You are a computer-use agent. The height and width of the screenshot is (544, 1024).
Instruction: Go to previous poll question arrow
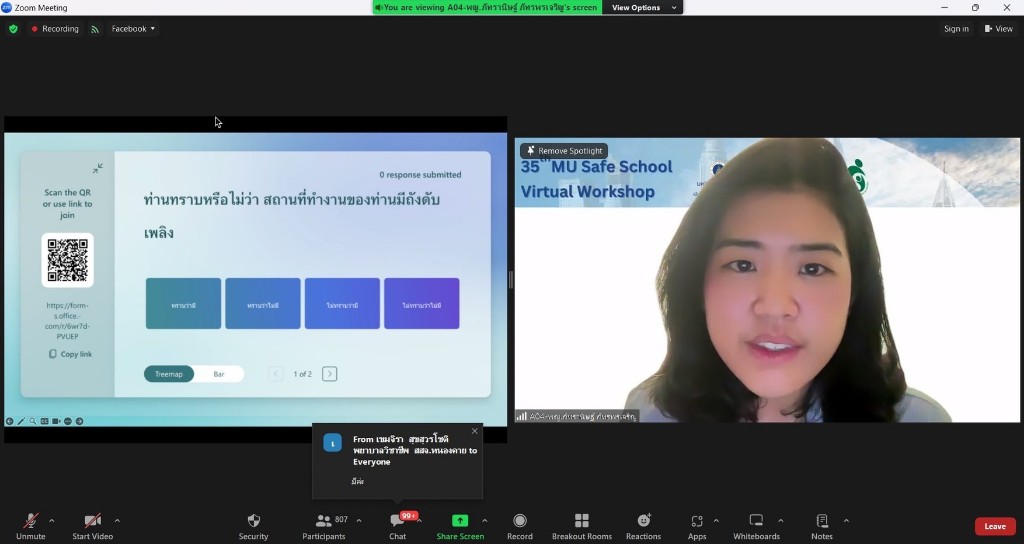pyautogui.click(x=276, y=374)
